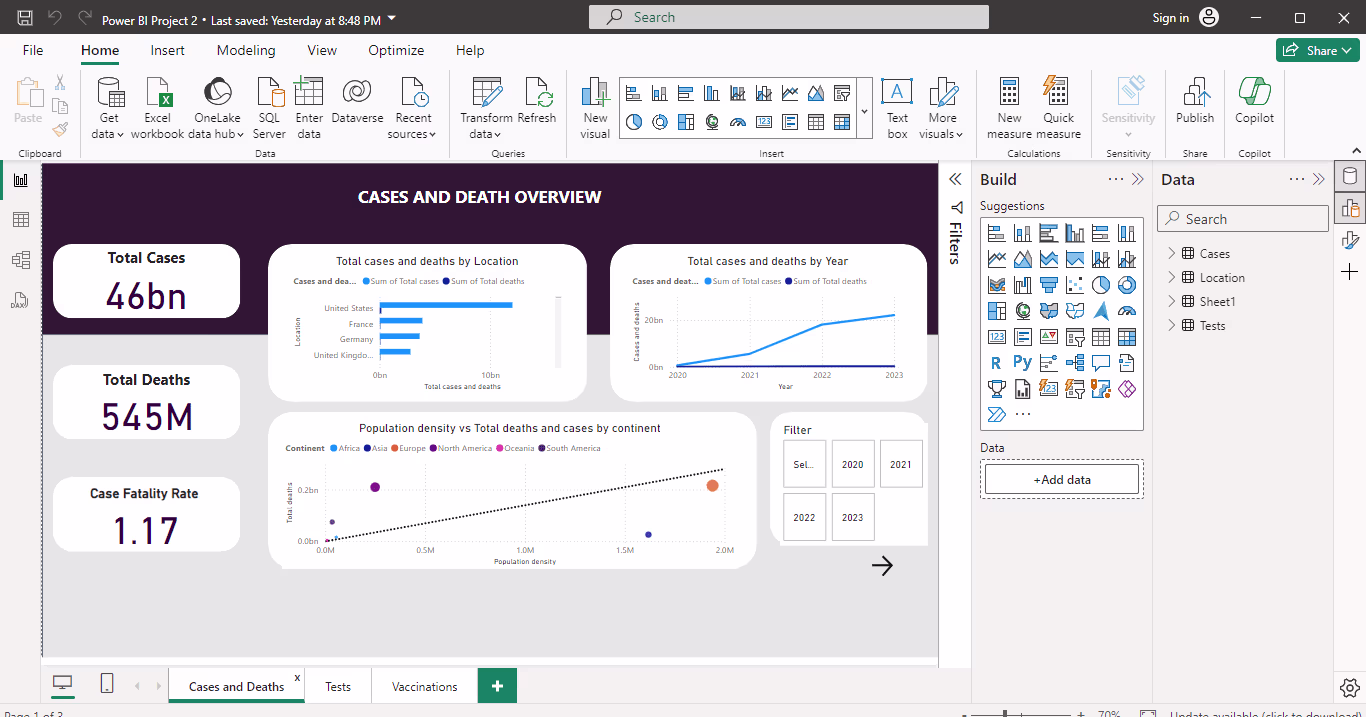This screenshot has height=717, width=1366.
Task: Switch to Table view in left sidebar
Action: (x=21, y=220)
